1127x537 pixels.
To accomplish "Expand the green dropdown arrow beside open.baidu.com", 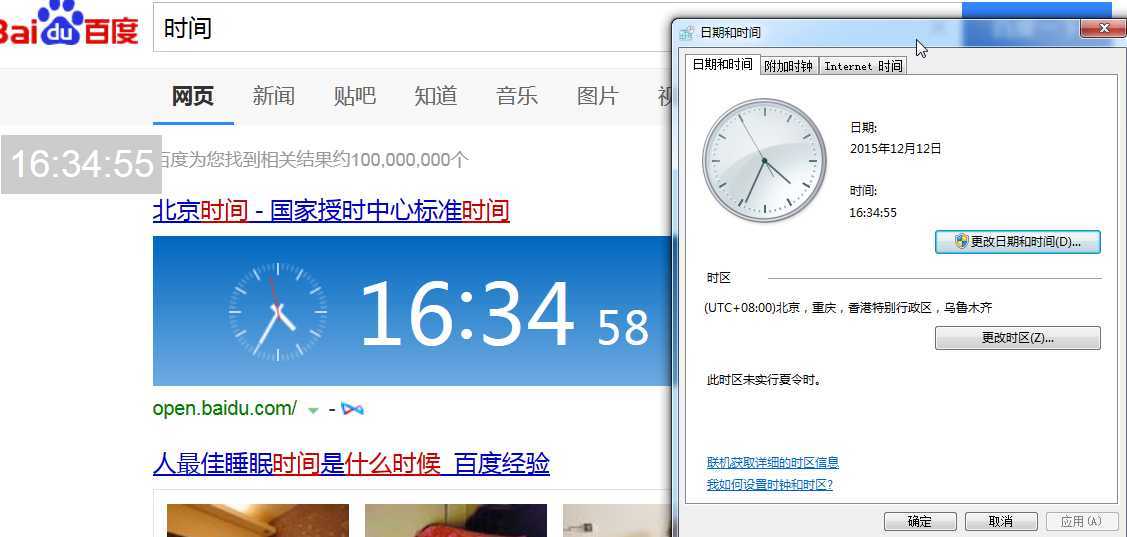I will pos(313,410).
